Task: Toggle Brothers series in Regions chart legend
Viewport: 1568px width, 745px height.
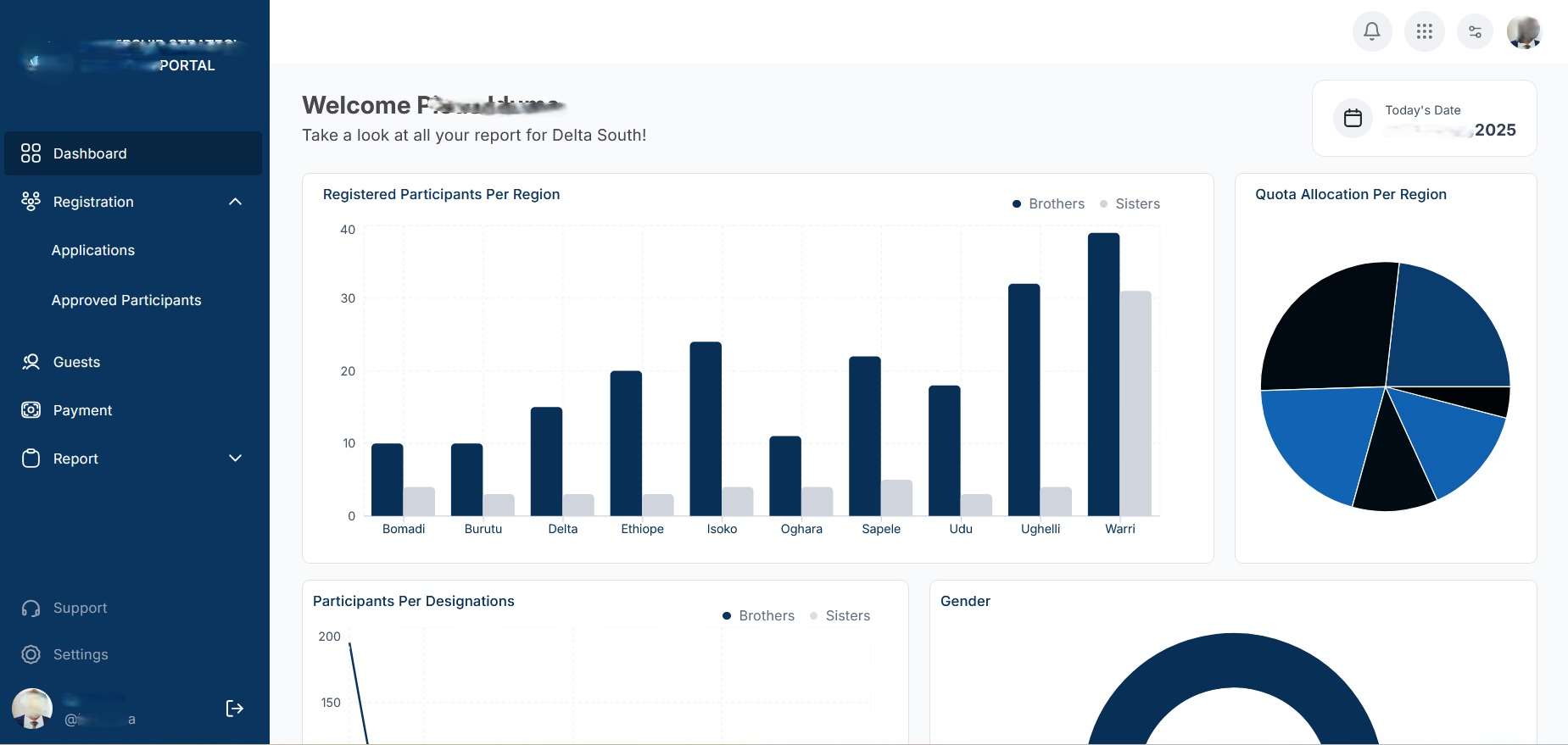Action: 1048,203
